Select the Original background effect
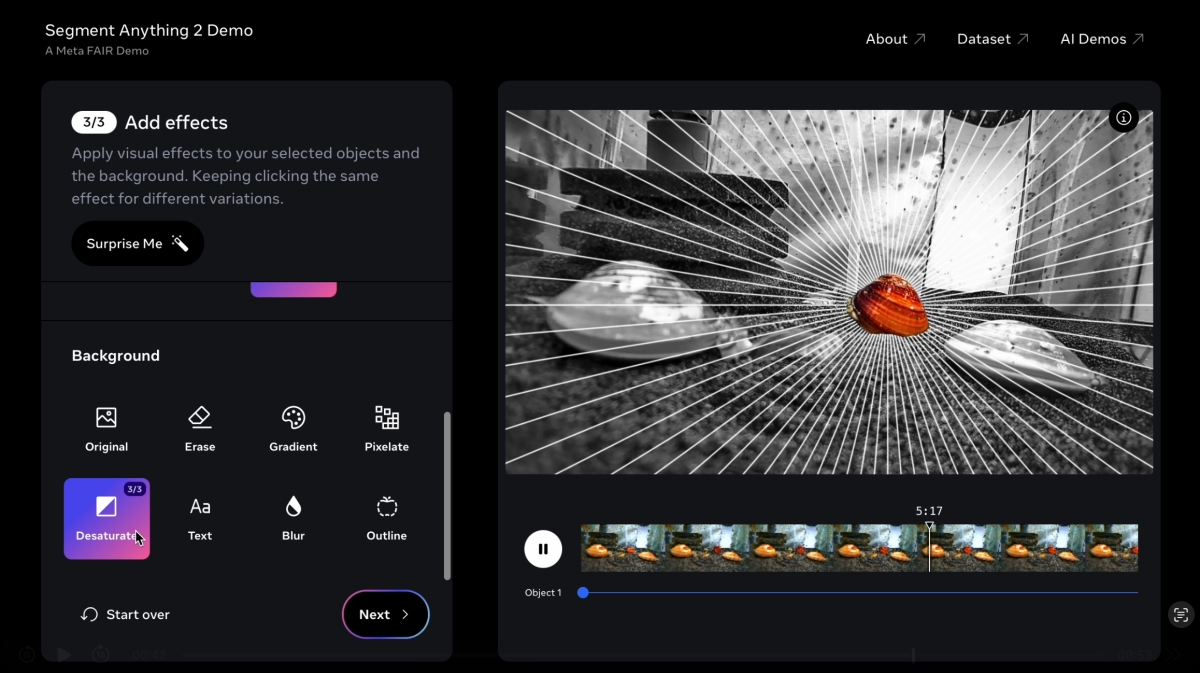Viewport: 1200px width, 673px height. [x=106, y=429]
